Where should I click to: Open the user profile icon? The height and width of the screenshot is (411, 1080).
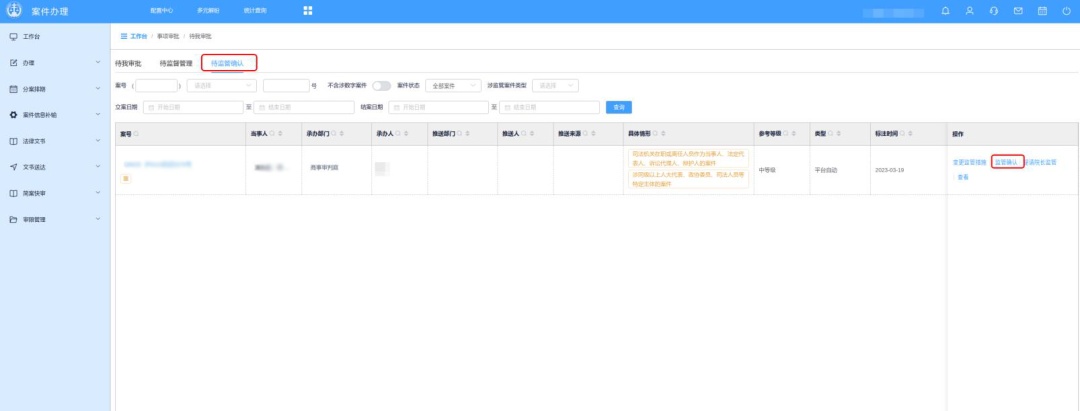click(x=969, y=11)
